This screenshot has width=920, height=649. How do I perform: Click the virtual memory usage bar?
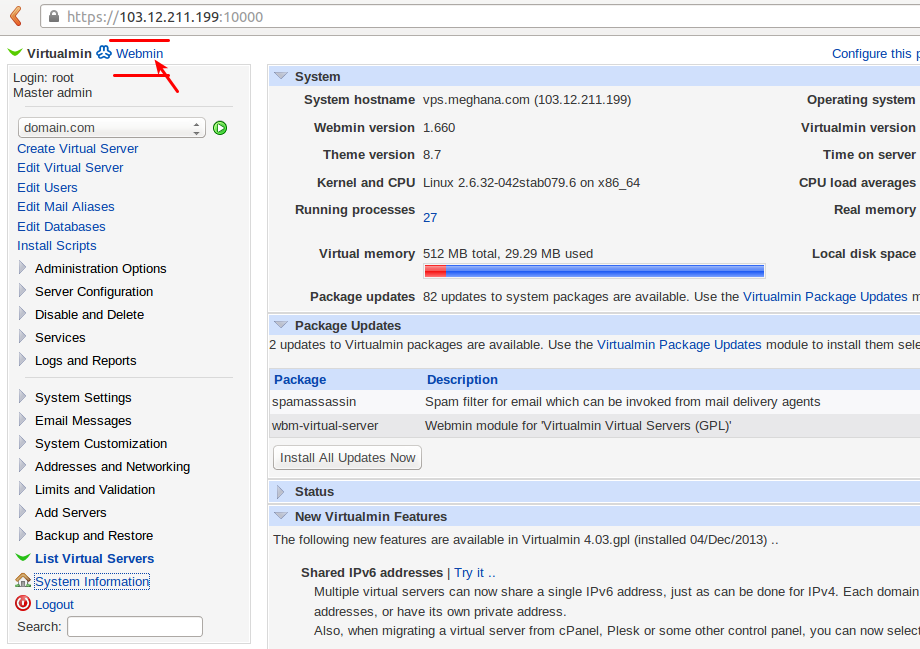pyautogui.click(x=594, y=271)
